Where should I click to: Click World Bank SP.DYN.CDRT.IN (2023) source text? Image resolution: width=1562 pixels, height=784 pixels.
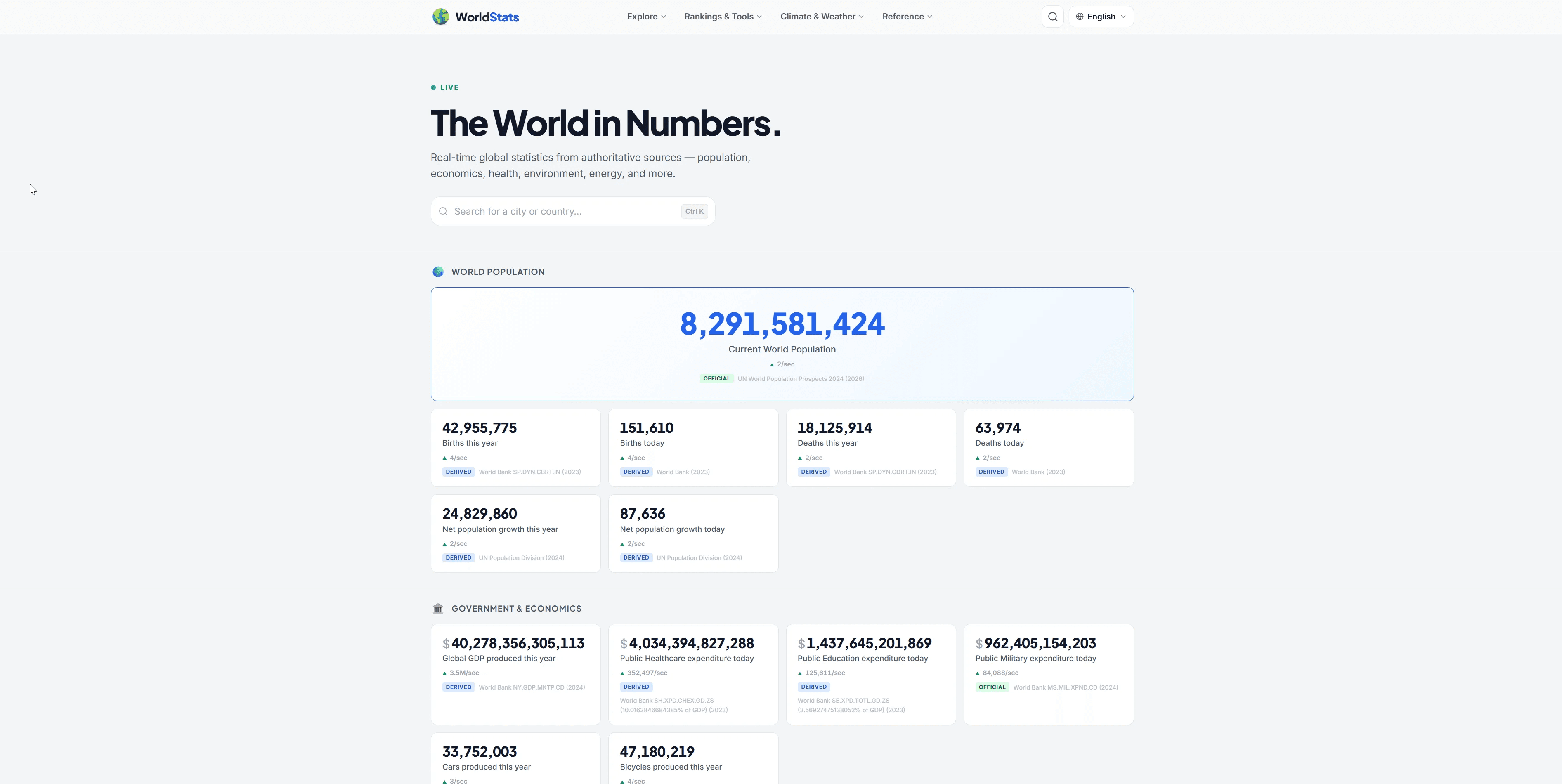(885, 472)
